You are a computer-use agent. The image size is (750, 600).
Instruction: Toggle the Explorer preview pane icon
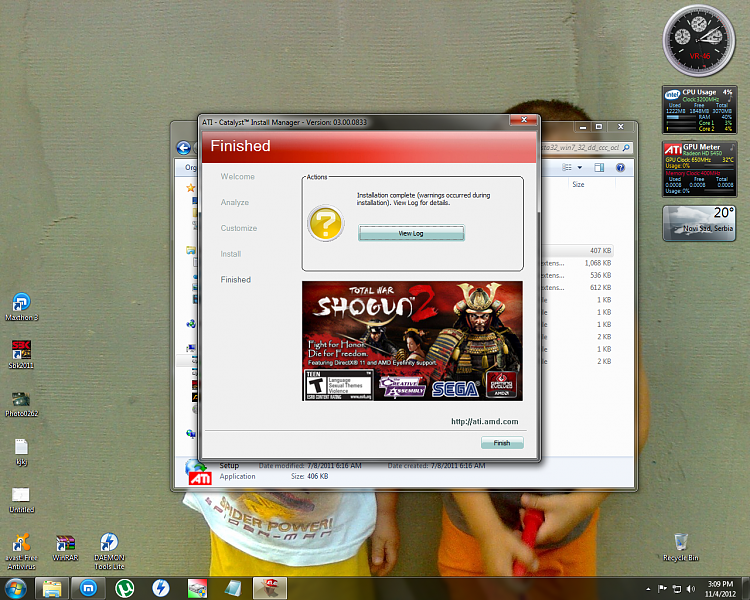[599, 167]
